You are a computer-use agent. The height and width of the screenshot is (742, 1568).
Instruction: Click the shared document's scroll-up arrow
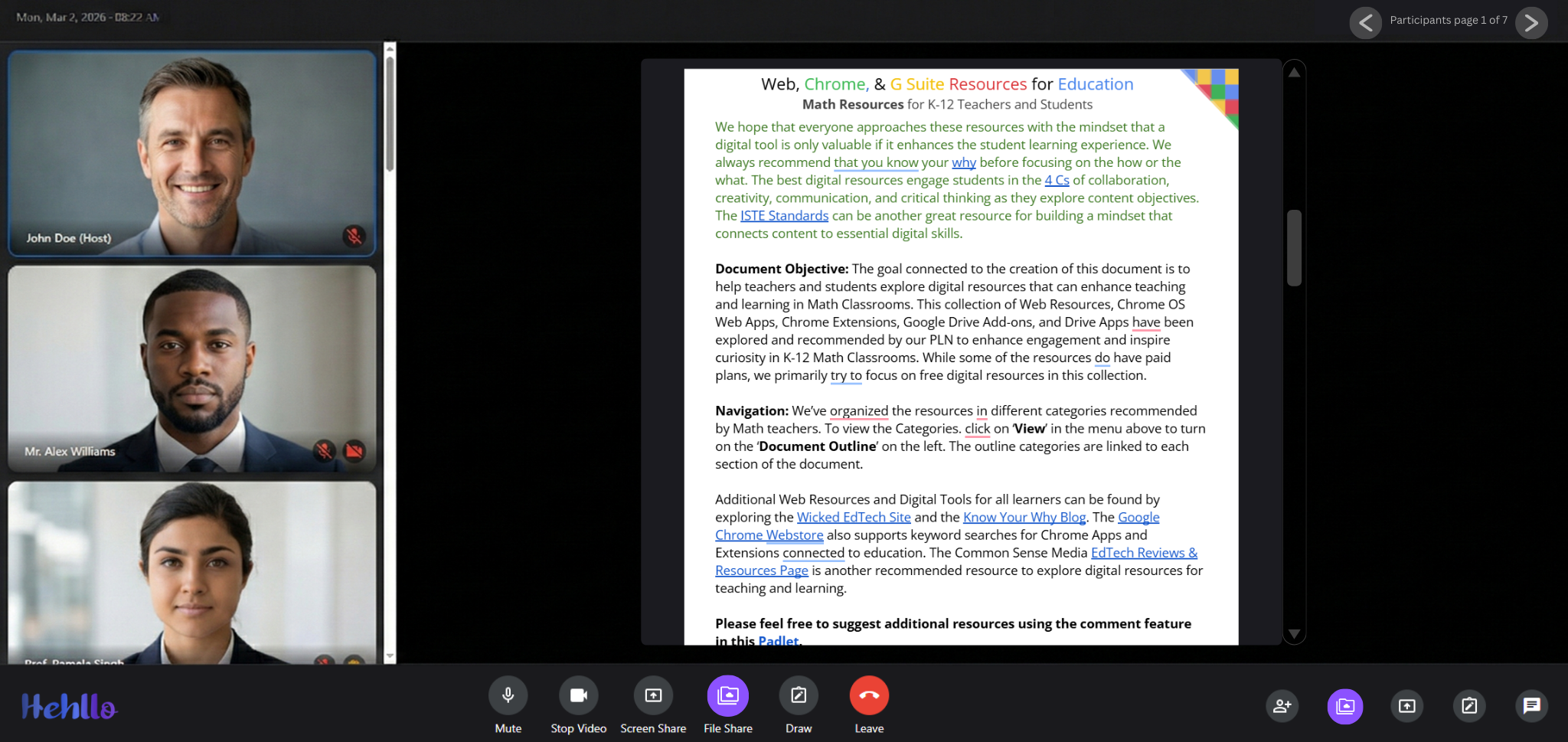pos(1294,73)
